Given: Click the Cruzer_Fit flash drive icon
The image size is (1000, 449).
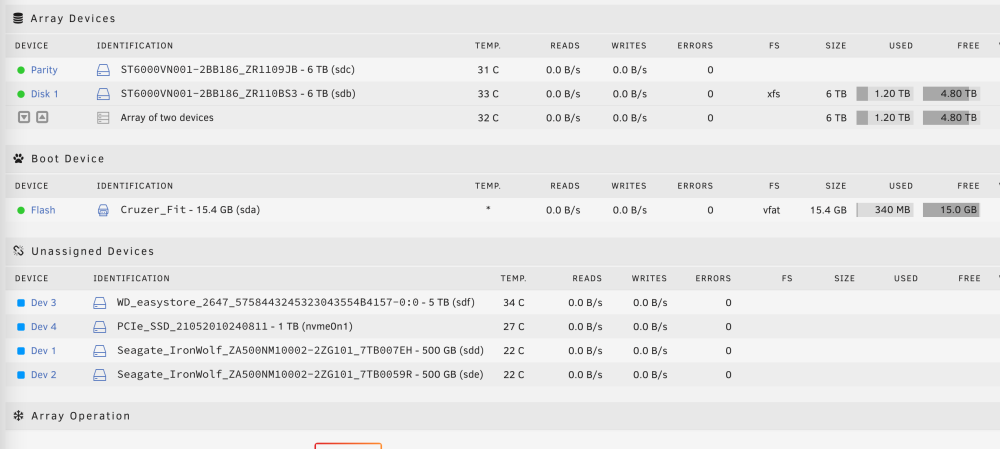Looking at the screenshot, I should pyautogui.click(x=103, y=210).
